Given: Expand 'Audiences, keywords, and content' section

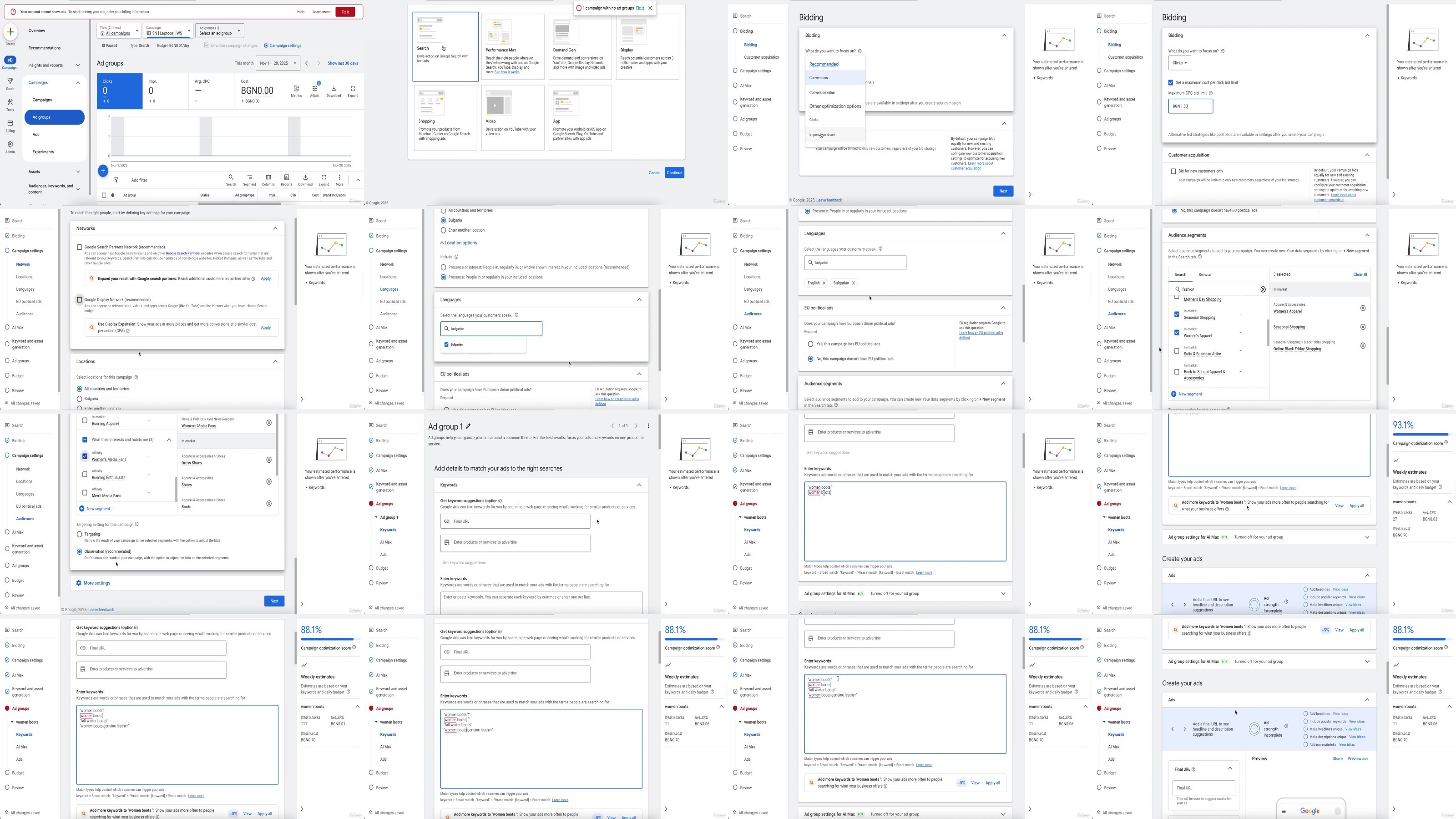Looking at the screenshot, I should pyautogui.click(x=78, y=189).
